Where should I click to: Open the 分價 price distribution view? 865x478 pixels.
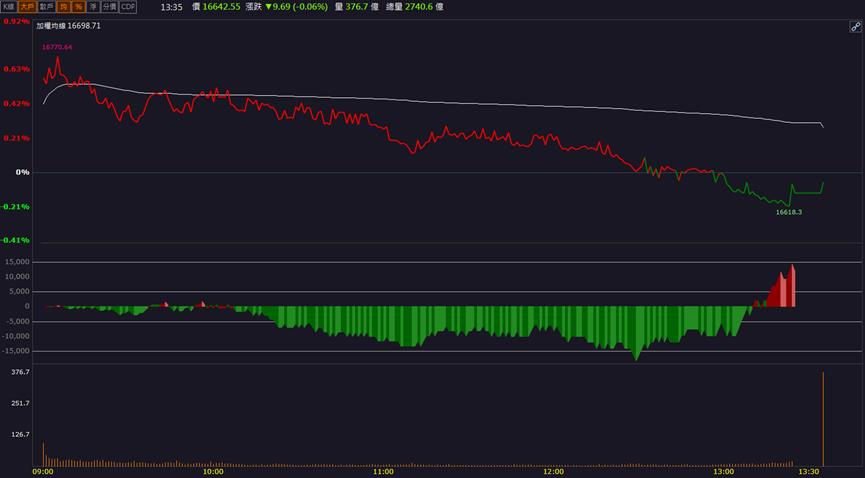coord(110,7)
